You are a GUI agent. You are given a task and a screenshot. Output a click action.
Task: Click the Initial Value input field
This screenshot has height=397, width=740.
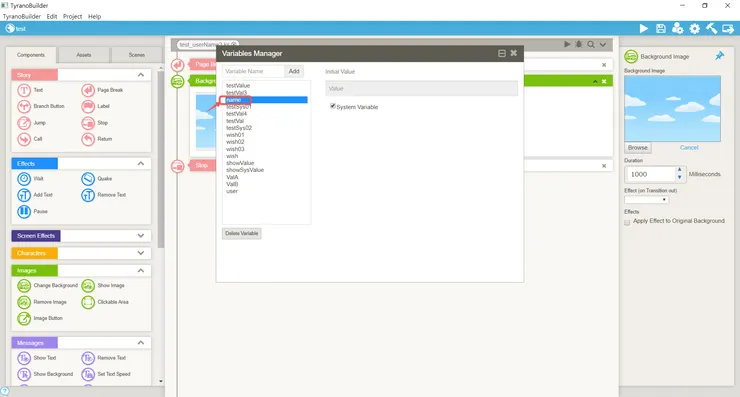[x=421, y=88]
